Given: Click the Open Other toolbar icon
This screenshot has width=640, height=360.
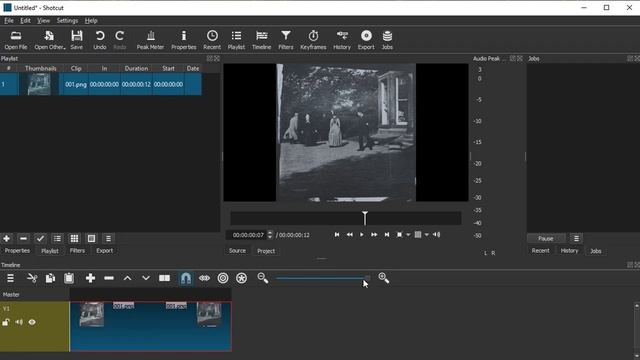Looking at the screenshot, I should [49, 40].
